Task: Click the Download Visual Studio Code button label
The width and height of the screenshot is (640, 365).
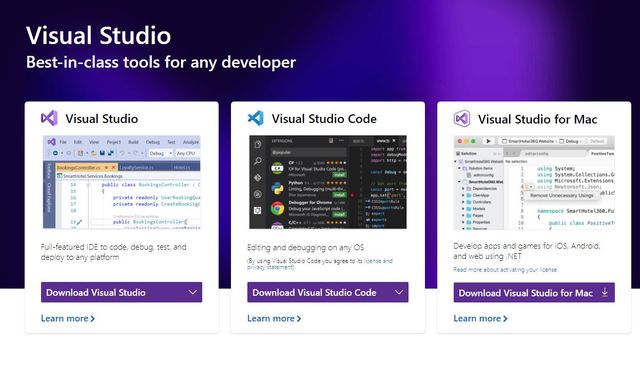Action: coord(314,292)
